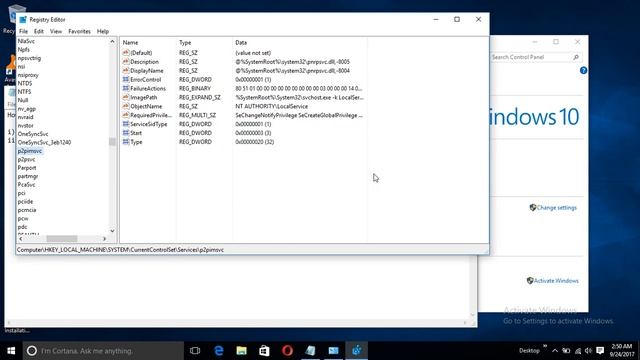Open the Help menu in Registry Editor

pyautogui.click(x=103, y=31)
